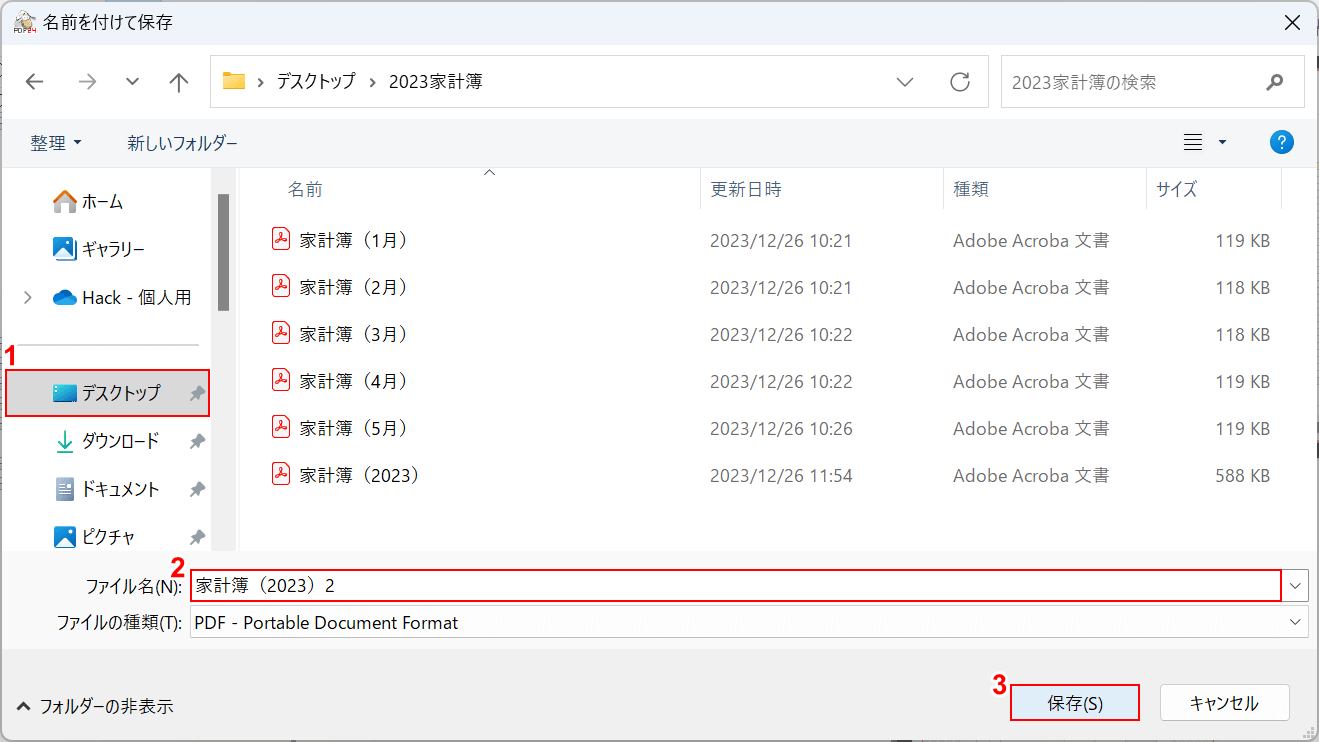Click date 2023/12/26 10:26

781,429
